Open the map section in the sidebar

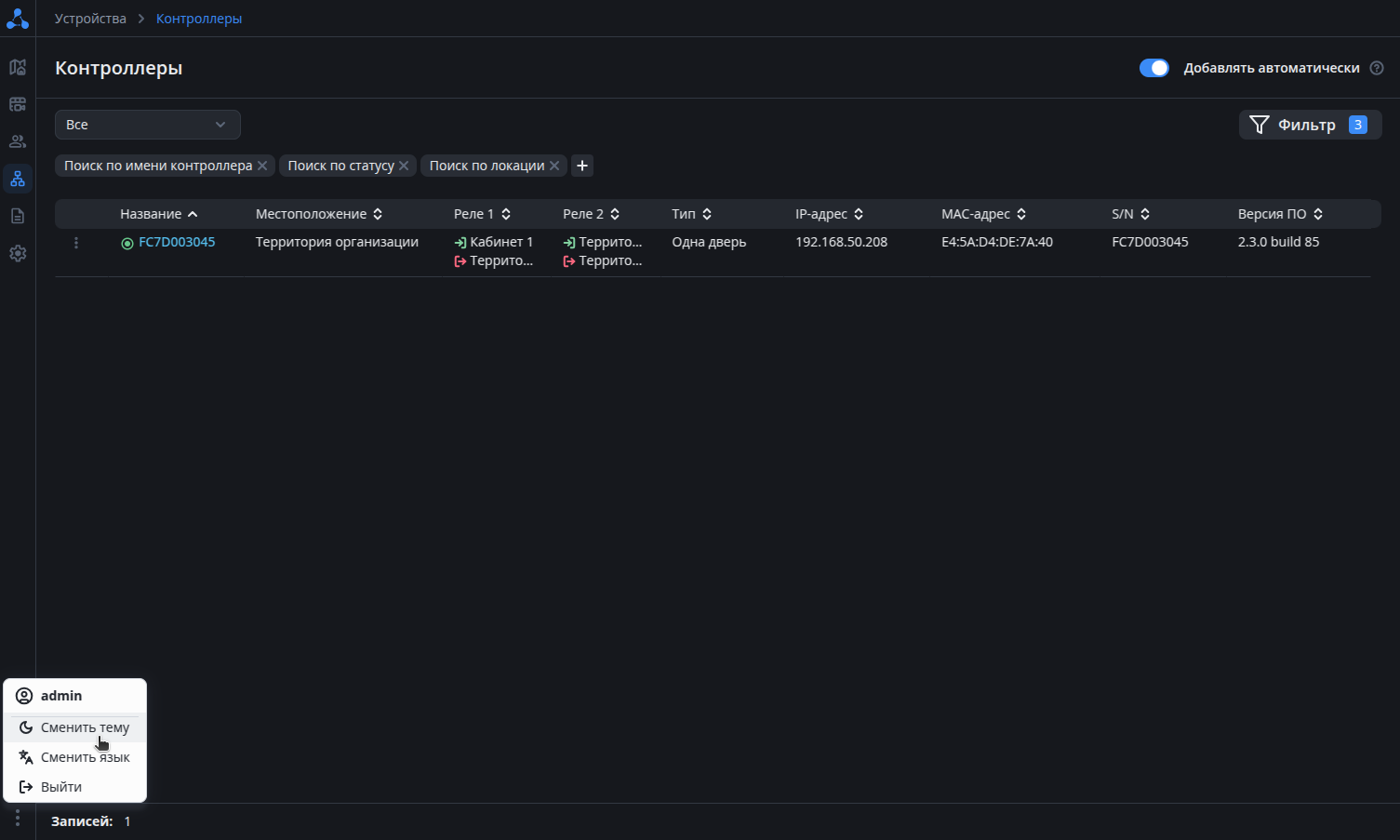18,67
